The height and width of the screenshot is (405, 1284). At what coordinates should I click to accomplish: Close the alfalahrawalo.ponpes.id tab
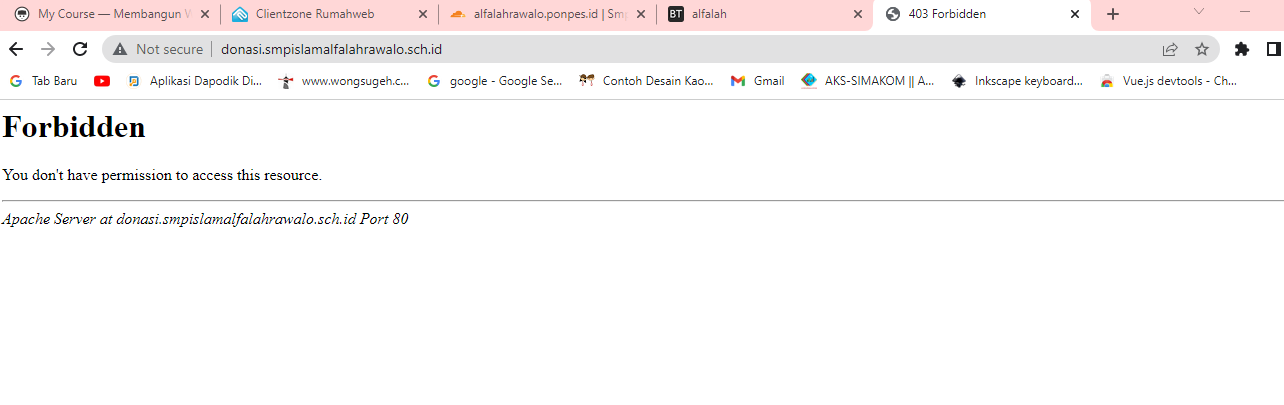pyautogui.click(x=640, y=14)
